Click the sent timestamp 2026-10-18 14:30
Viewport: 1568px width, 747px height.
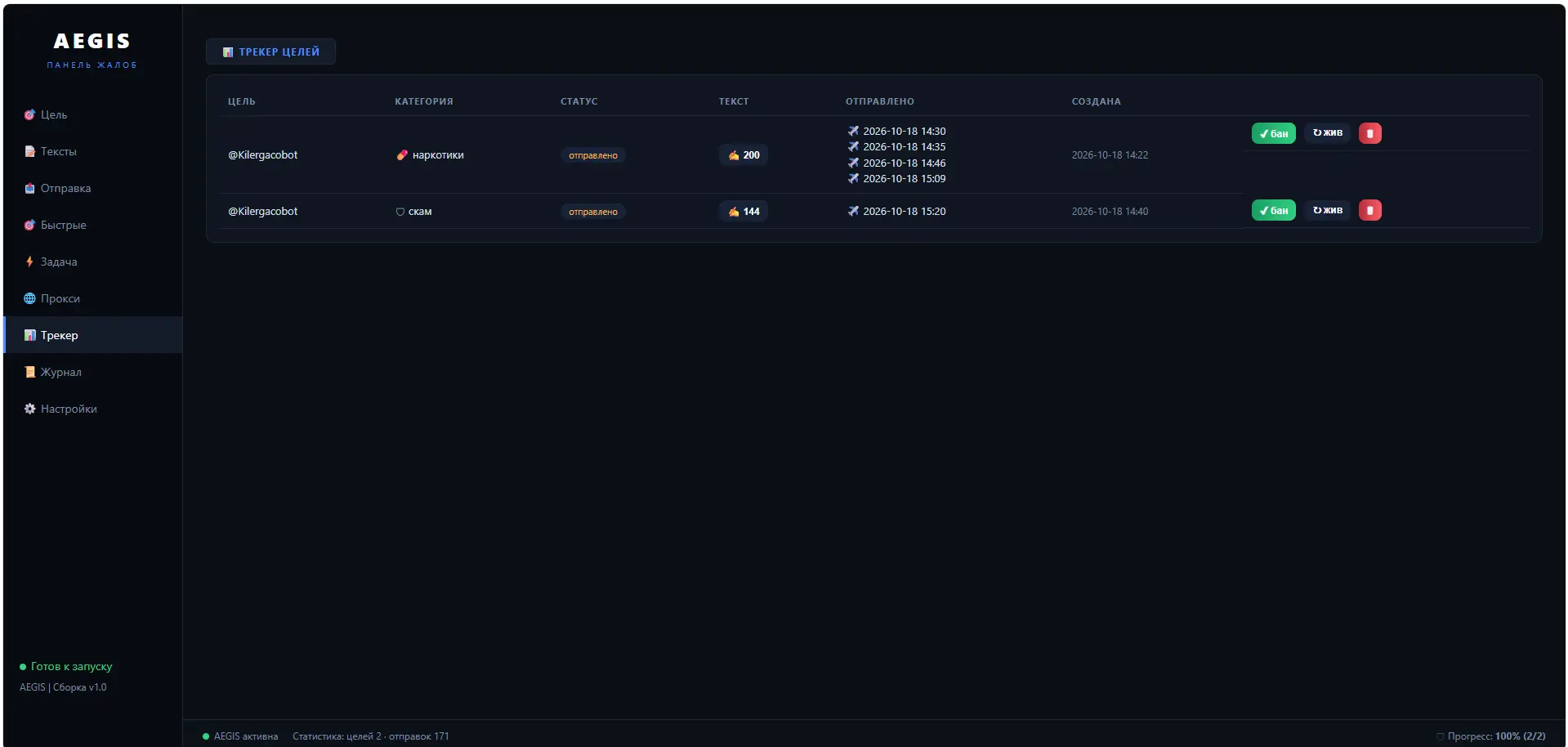coord(896,131)
